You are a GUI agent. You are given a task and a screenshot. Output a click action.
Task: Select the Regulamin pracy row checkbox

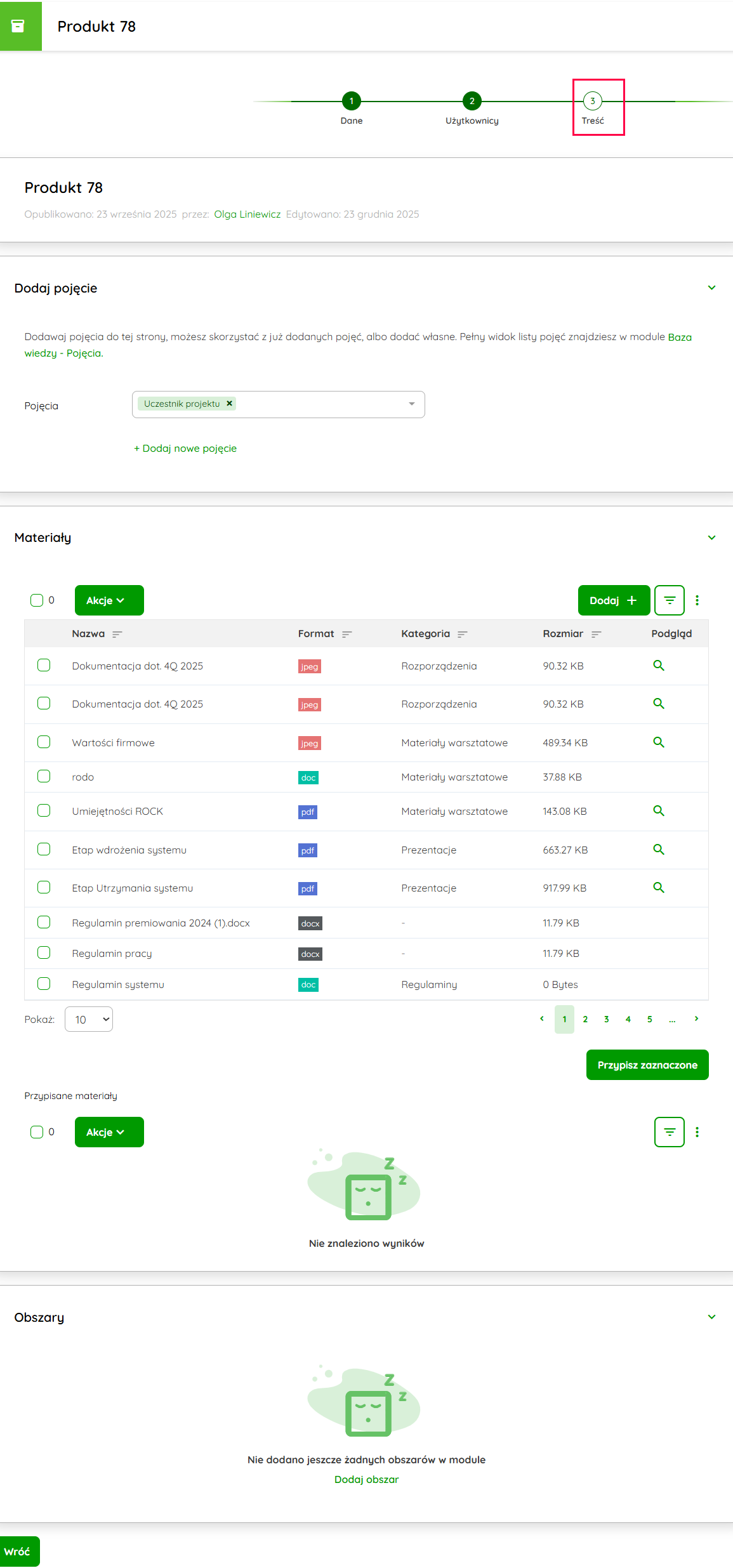pyautogui.click(x=44, y=952)
